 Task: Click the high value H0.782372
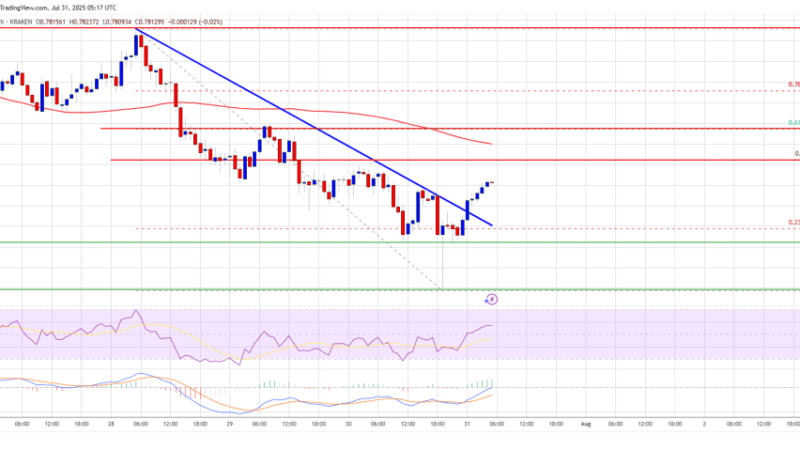pyautogui.click(x=84, y=22)
